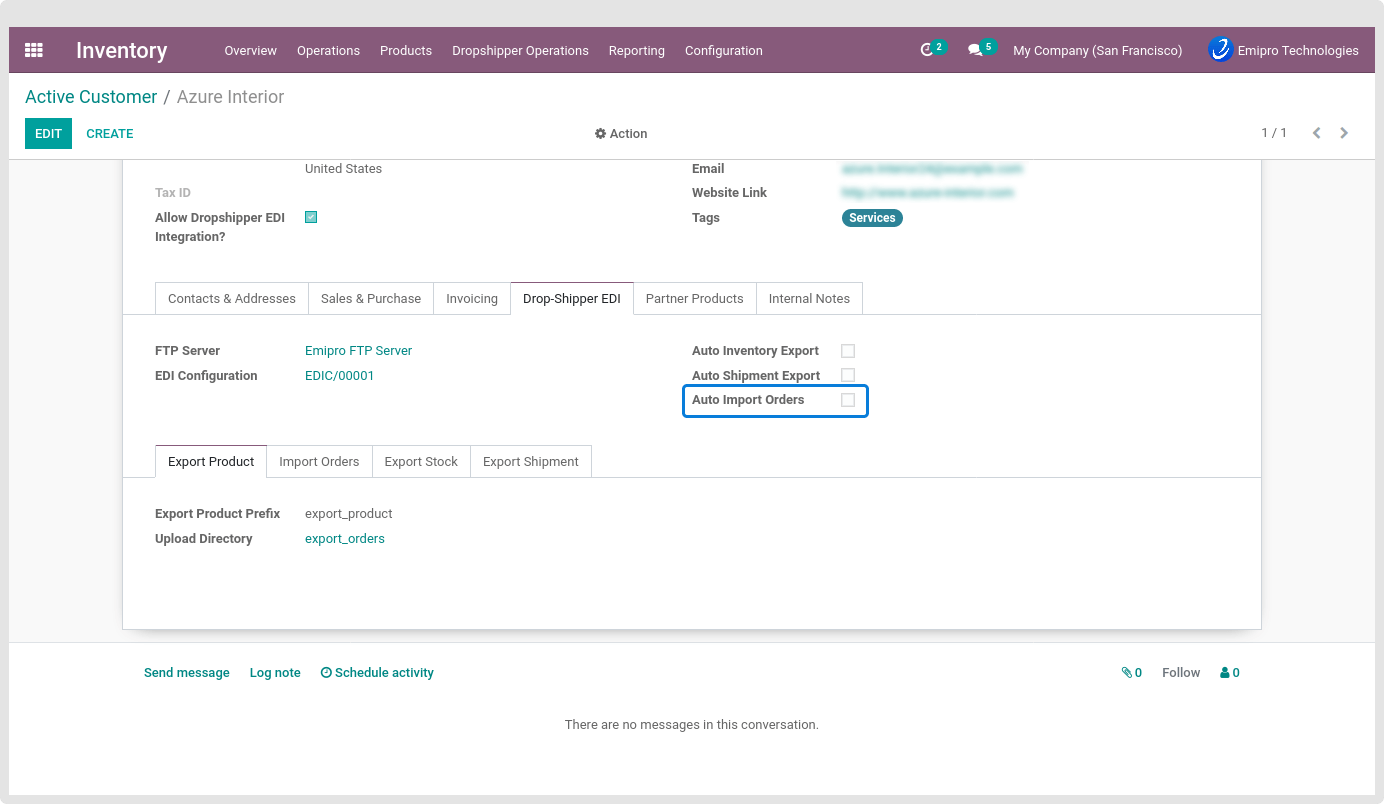The width and height of the screenshot is (1384, 804).
Task: Switch to the Partner Products tab
Action: 694,299
